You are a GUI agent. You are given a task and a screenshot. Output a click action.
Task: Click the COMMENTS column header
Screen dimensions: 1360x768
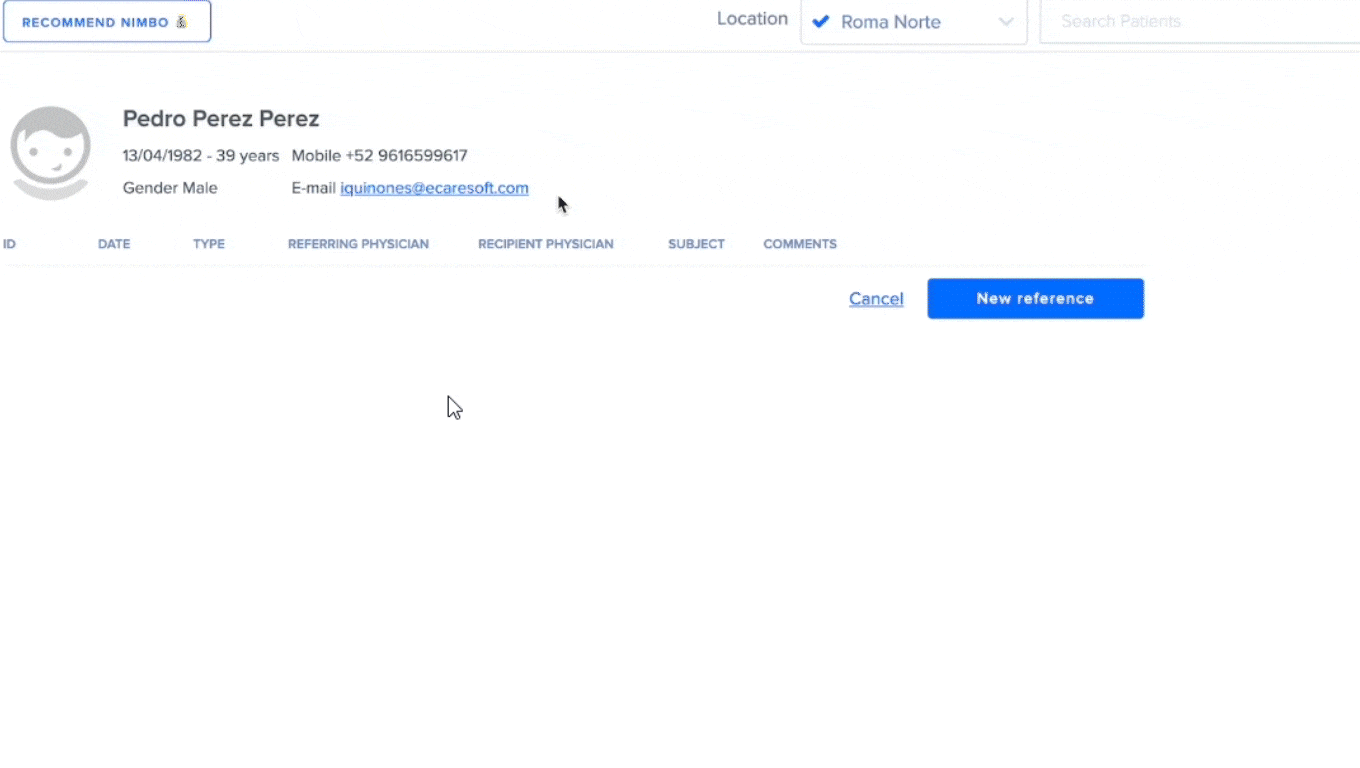[799, 243]
